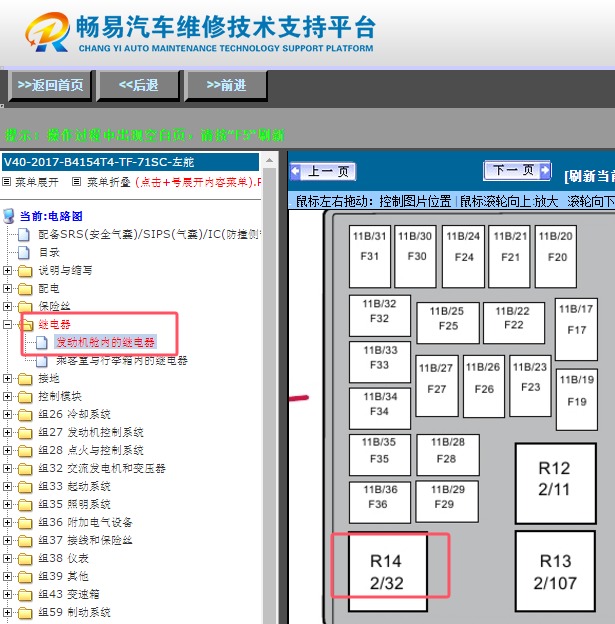Click fuse F19 in the diagram
The width and height of the screenshot is (615, 624).
coord(576,400)
